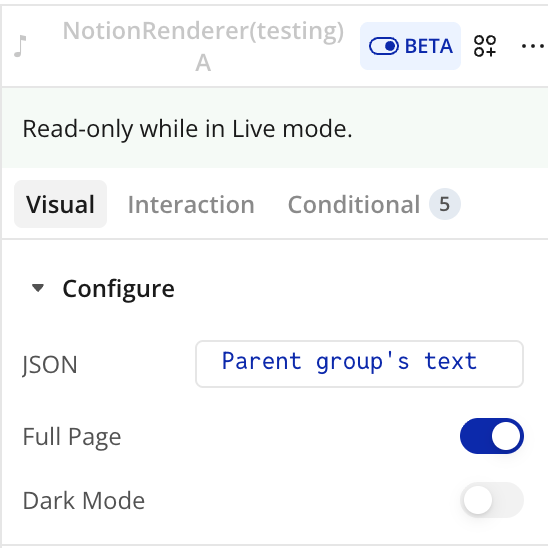
Task: Click the JSON expression input box
Action: [x=359, y=364]
